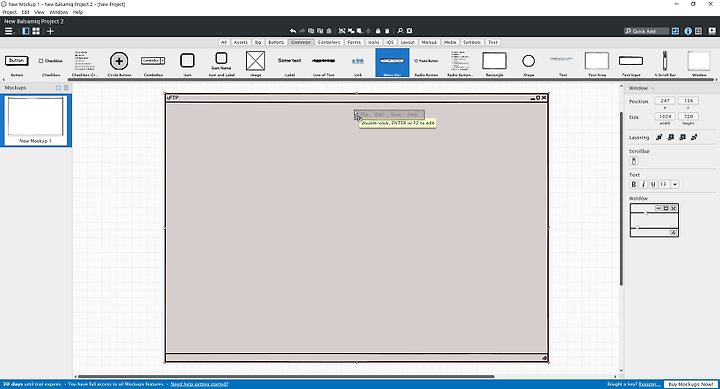Select the Text Input control in library
Image resolution: width=720 pixels, height=389 pixels.
click(631, 63)
